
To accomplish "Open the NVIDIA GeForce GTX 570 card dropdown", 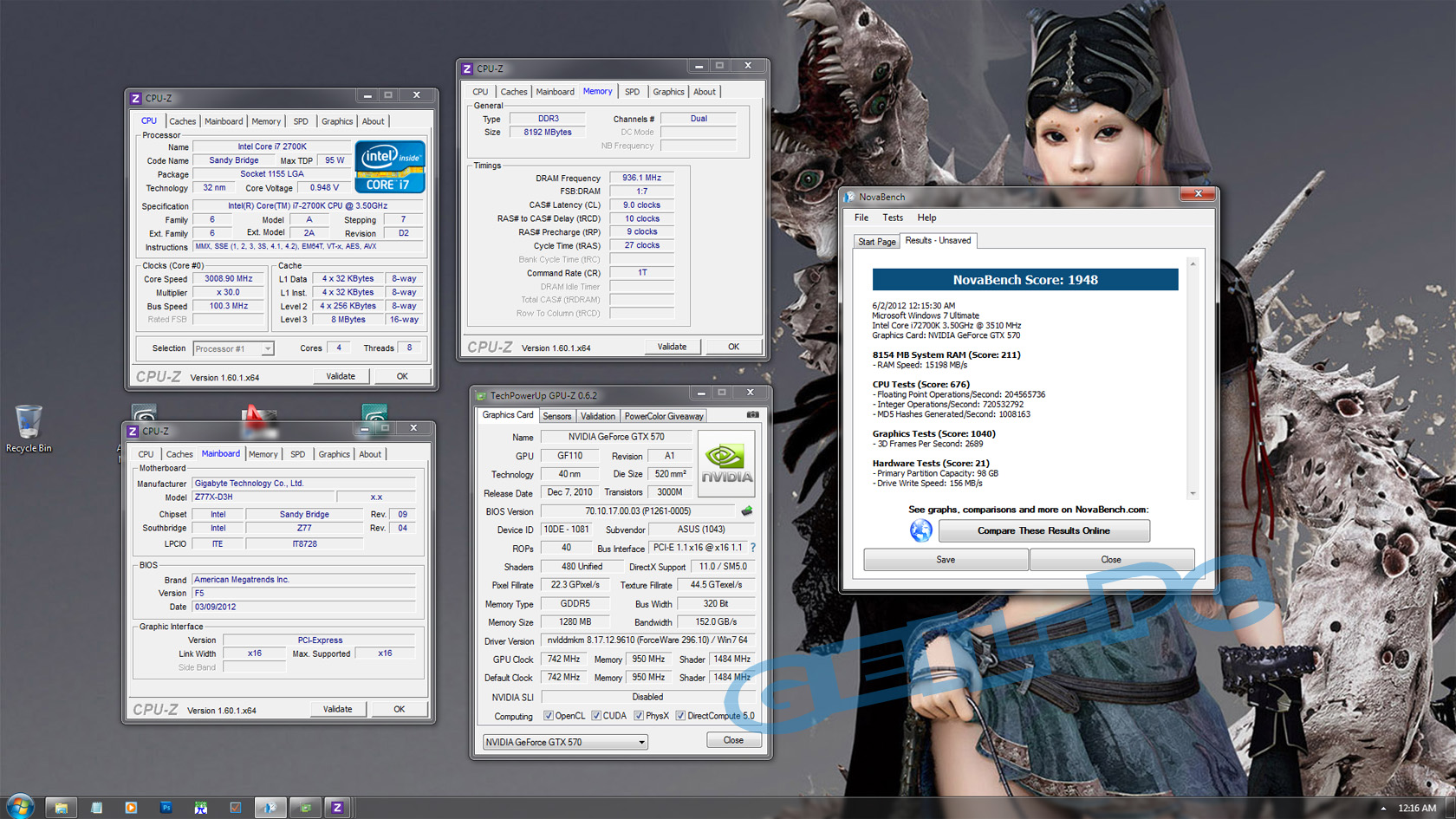I will [x=565, y=742].
